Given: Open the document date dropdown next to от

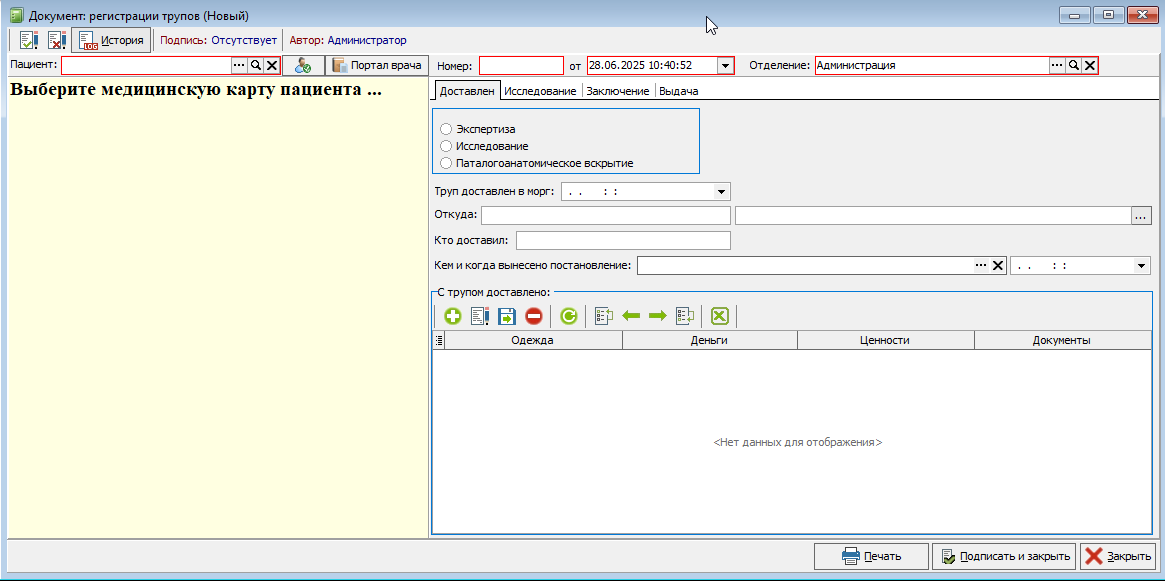Looking at the screenshot, I should click(x=725, y=65).
